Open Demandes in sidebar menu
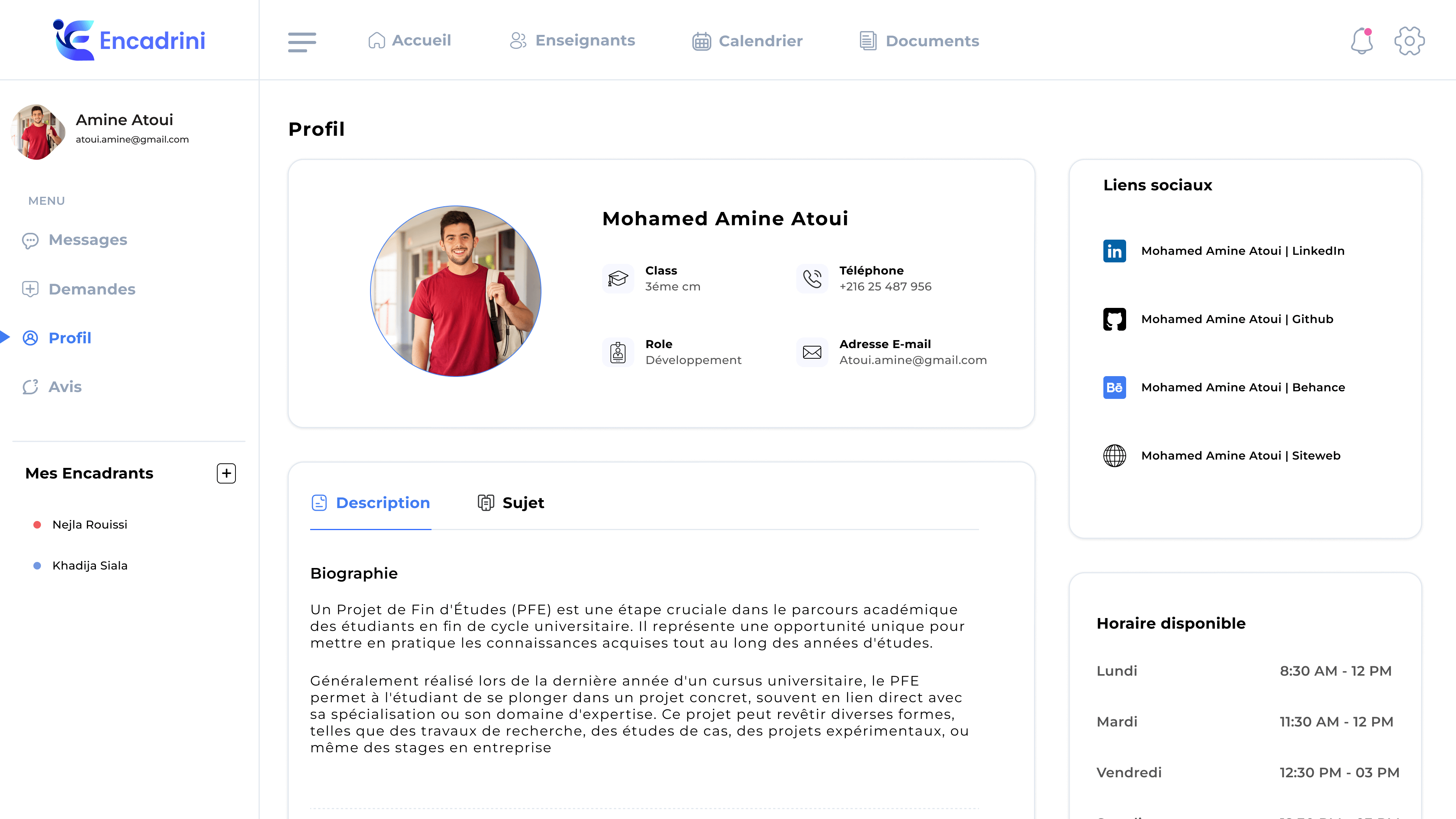Screen dimensions: 1456x819 tap(78, 289)
